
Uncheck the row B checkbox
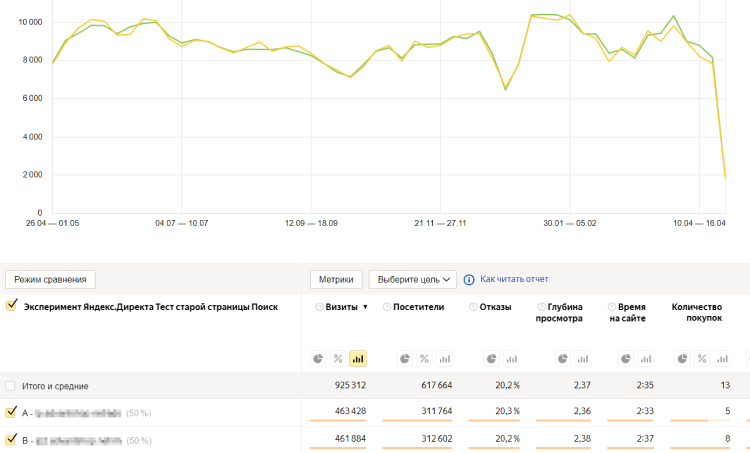tap(11, 439)
